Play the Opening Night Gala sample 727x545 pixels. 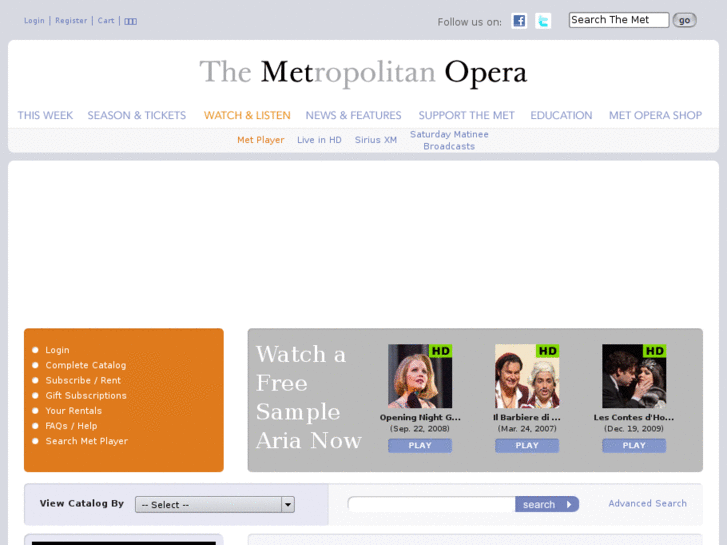pos(420,445)
